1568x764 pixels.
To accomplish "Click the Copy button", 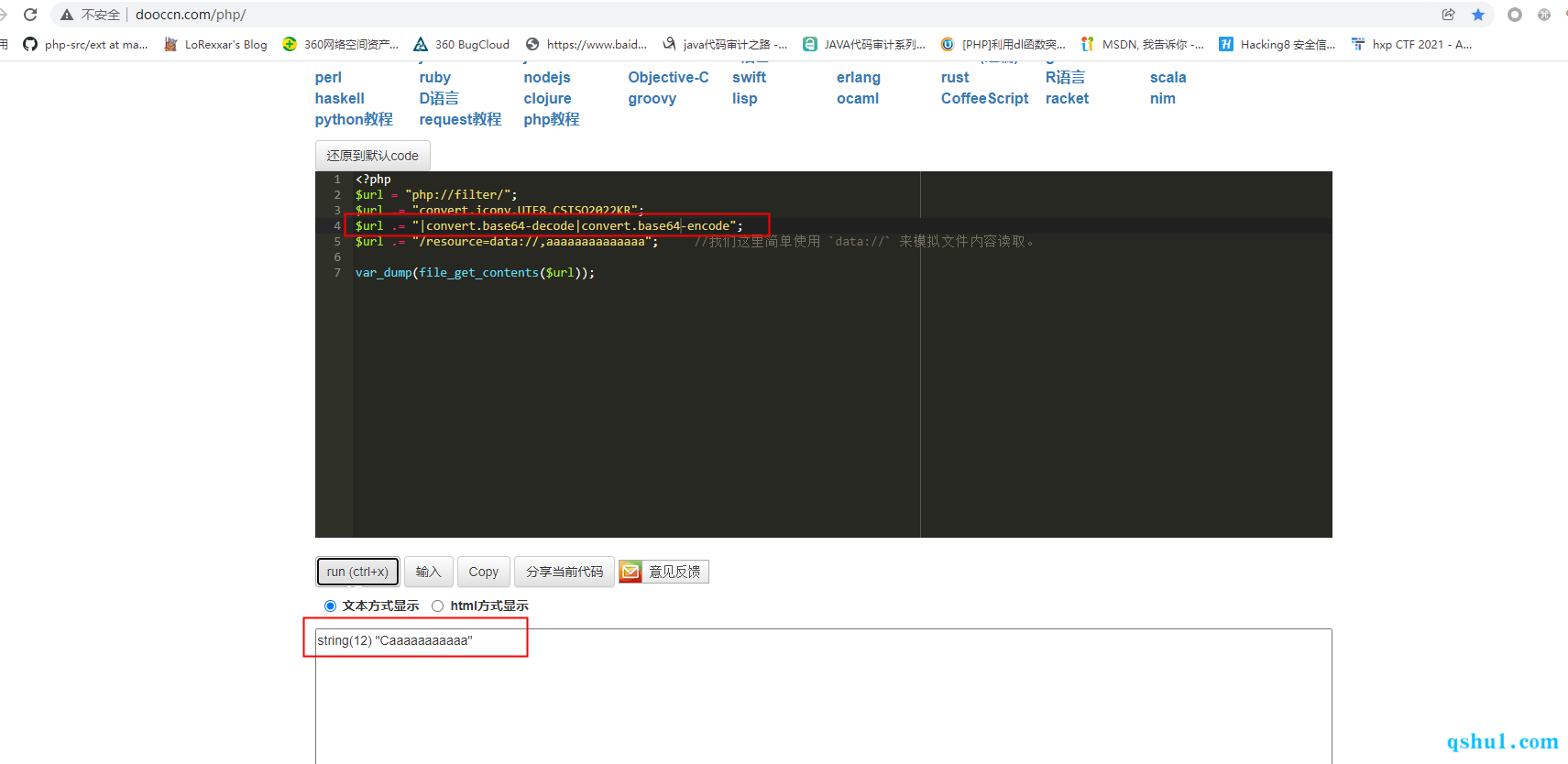I will [483, 572].
